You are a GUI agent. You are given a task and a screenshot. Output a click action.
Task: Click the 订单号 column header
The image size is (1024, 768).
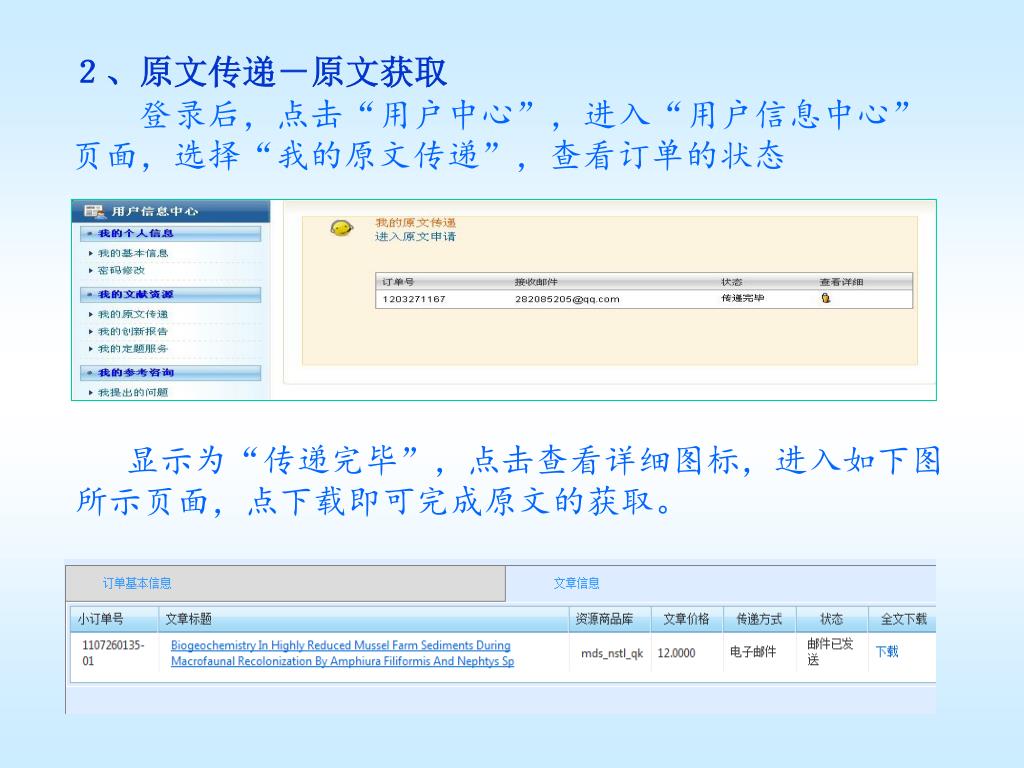(x=398, y=282)
